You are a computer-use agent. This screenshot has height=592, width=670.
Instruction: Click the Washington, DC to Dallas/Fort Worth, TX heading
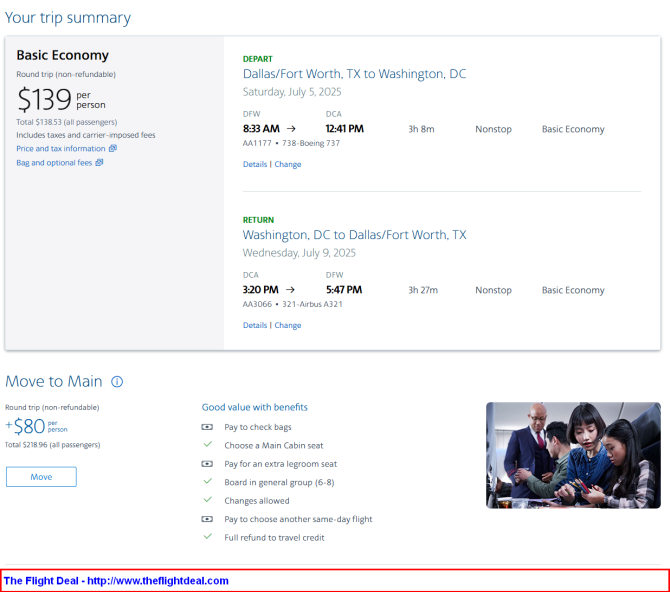[354, 235]
